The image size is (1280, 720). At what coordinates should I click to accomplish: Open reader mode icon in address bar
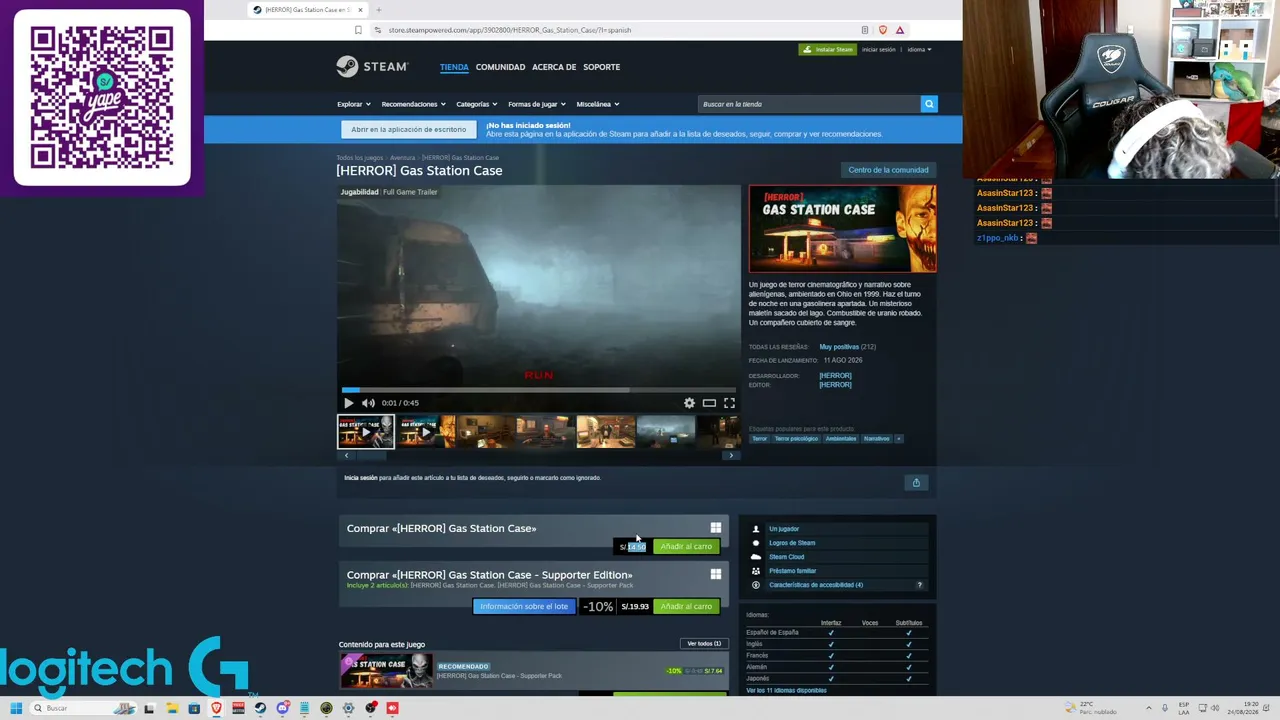tap(864, 30)
